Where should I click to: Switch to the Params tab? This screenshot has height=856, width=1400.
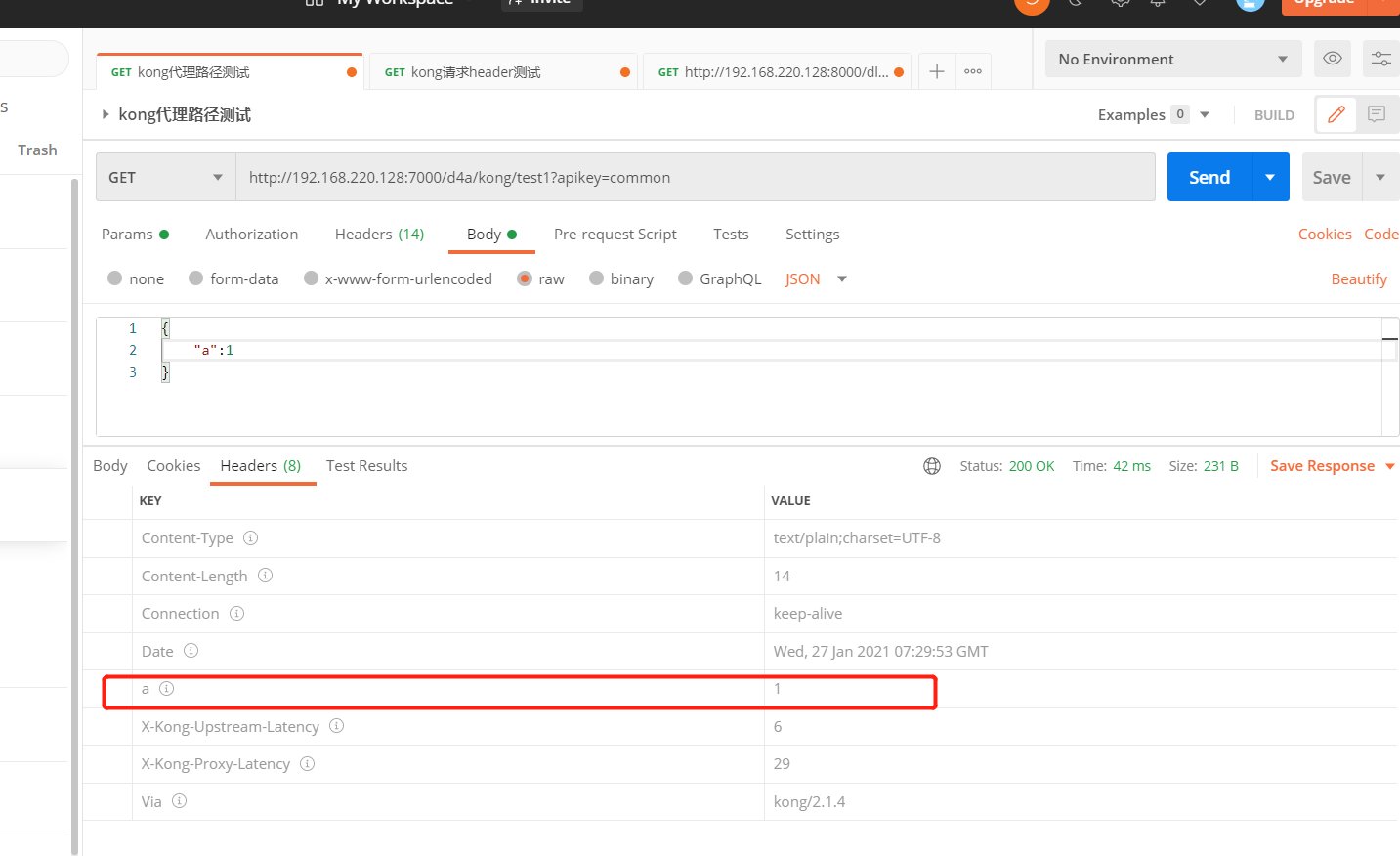pos(135,234)
